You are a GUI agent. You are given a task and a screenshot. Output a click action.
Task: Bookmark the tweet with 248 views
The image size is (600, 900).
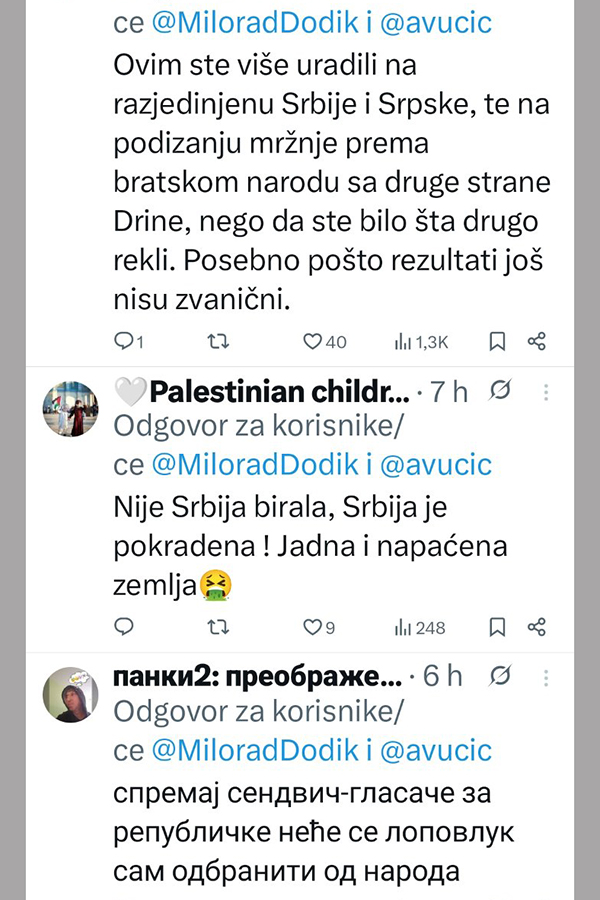point(497,628)
